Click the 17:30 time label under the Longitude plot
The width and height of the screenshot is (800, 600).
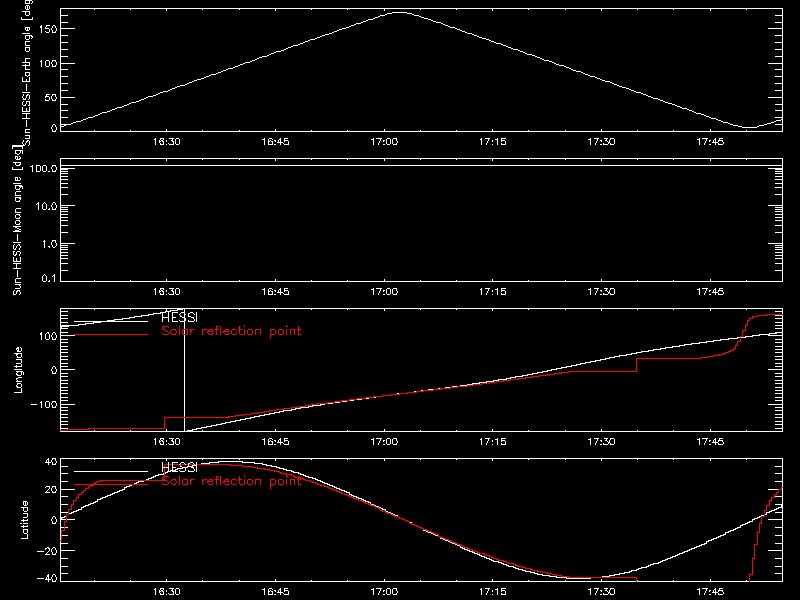pos(601,442)
